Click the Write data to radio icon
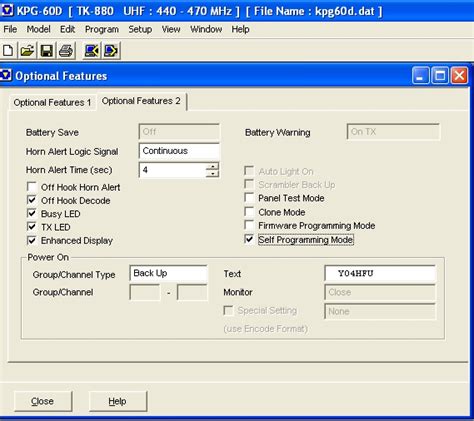Viewport: 474px width, 421px height. click(111, 51)
